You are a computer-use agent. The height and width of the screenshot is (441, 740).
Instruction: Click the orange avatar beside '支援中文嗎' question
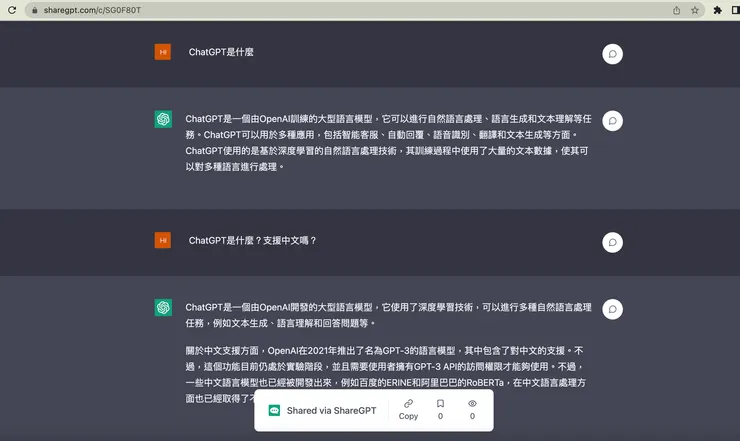tap(163, 240)
